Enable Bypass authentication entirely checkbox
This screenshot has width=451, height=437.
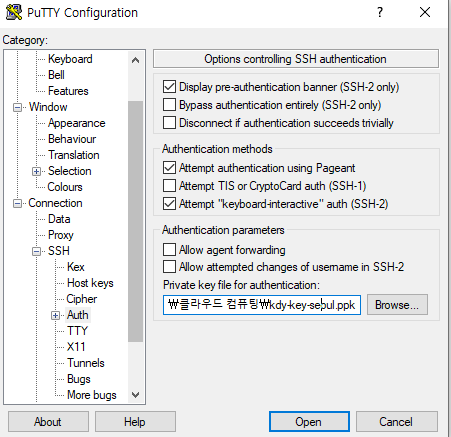click(x=169, y=105)
